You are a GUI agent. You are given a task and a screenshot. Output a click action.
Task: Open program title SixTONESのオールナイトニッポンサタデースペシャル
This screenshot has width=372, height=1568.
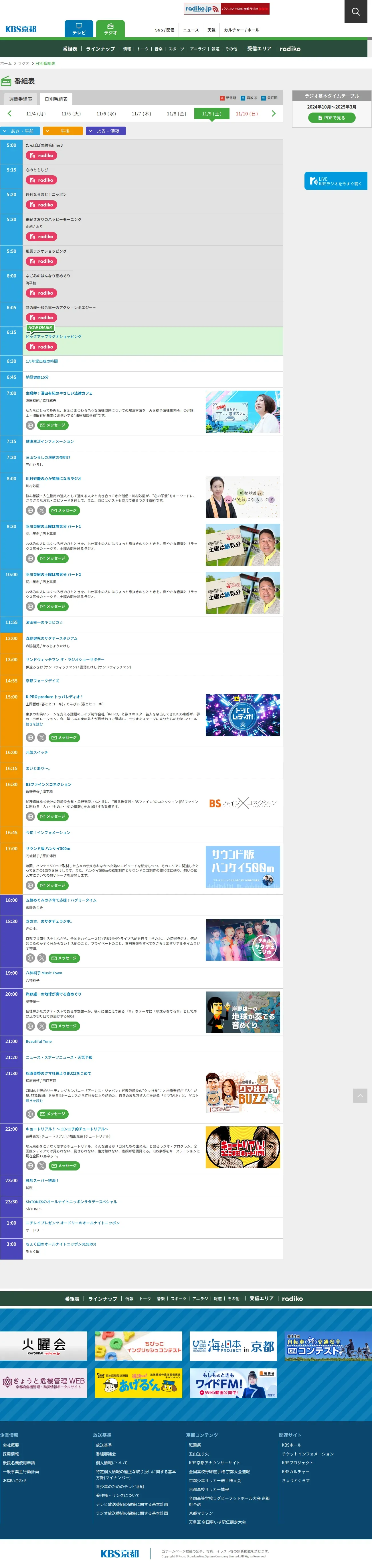[x=71, y=1202]
